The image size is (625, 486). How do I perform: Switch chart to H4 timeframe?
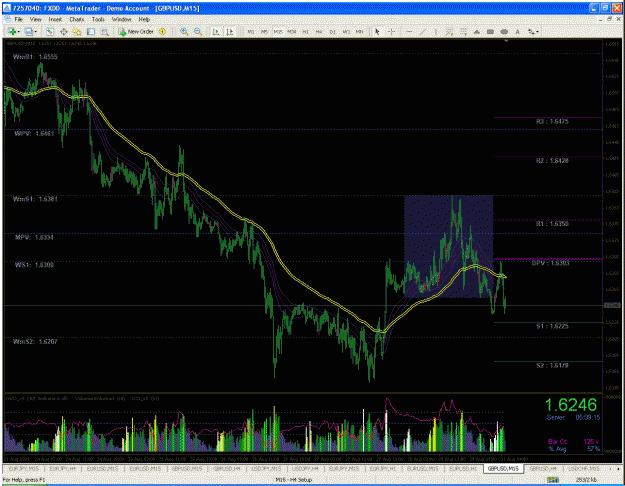(x=319, y=31)
